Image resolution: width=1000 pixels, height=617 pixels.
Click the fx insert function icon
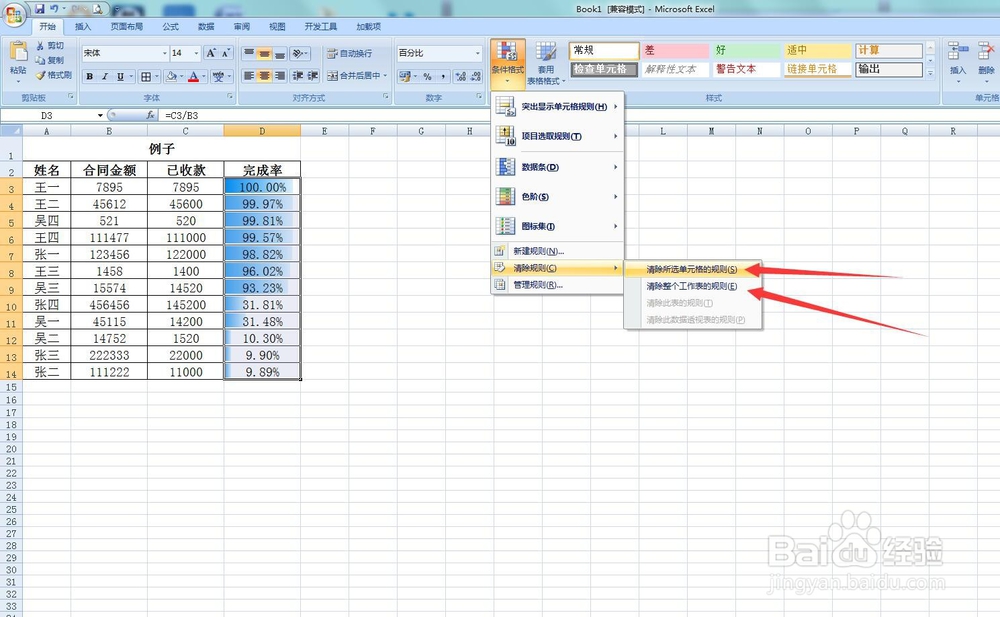(x=150, y=115)
